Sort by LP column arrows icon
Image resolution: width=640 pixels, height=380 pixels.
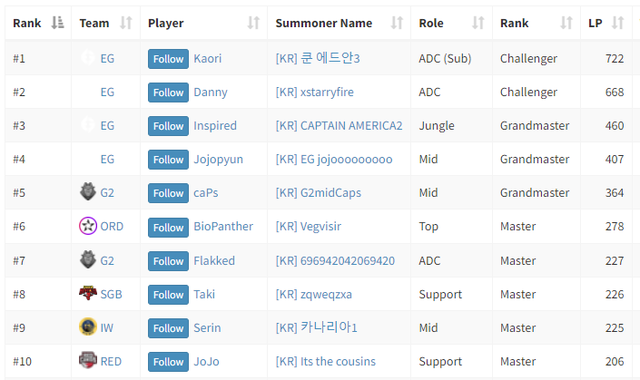(618, 23)
